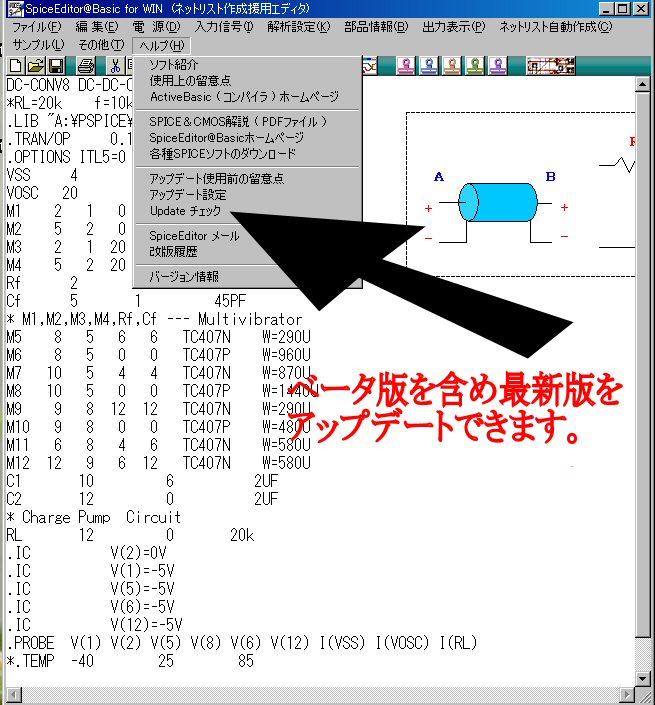
Task: Click the blue cylinder component in diagram
Action: click(498, 202)
